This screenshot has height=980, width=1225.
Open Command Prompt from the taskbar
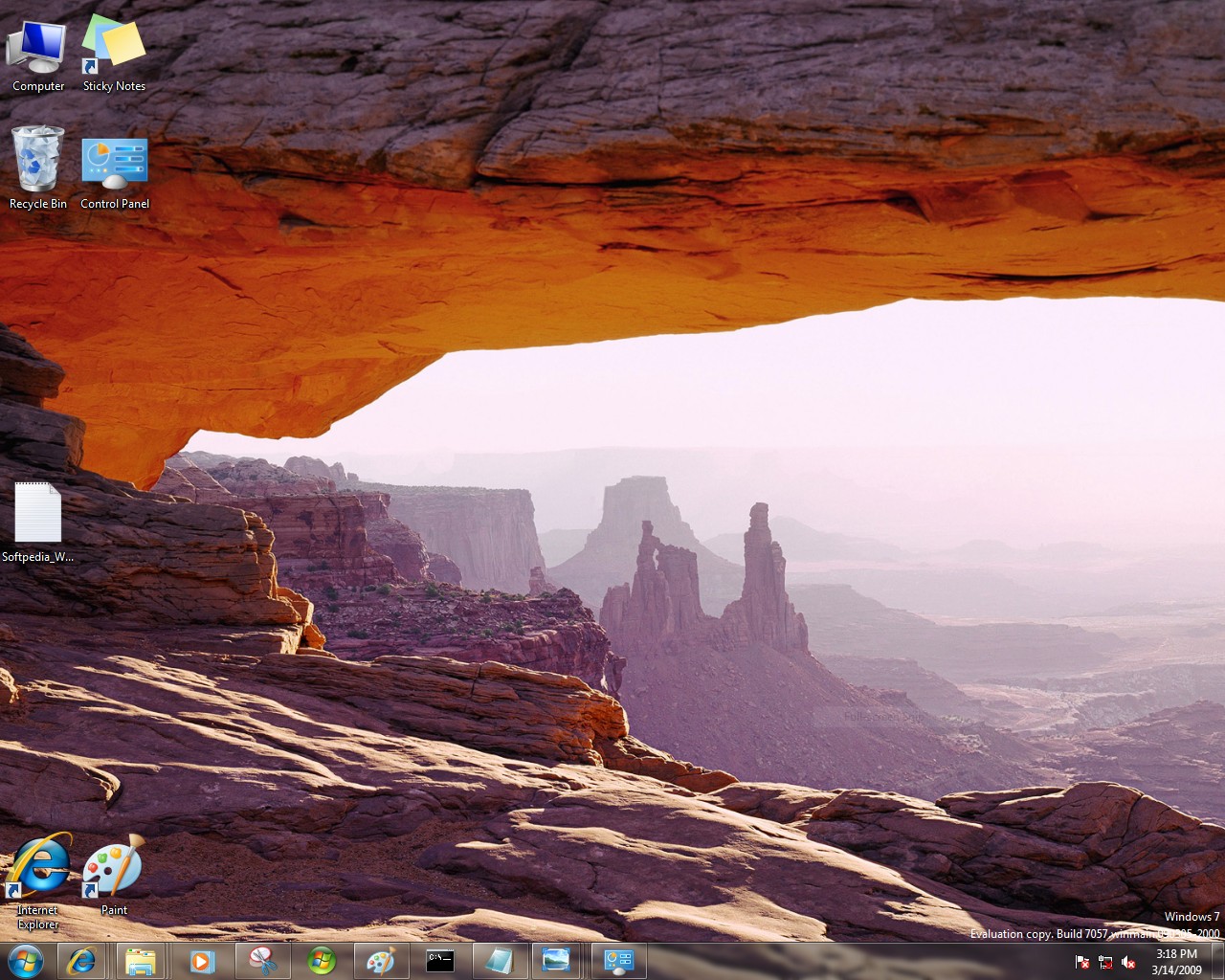coord(440,961)
